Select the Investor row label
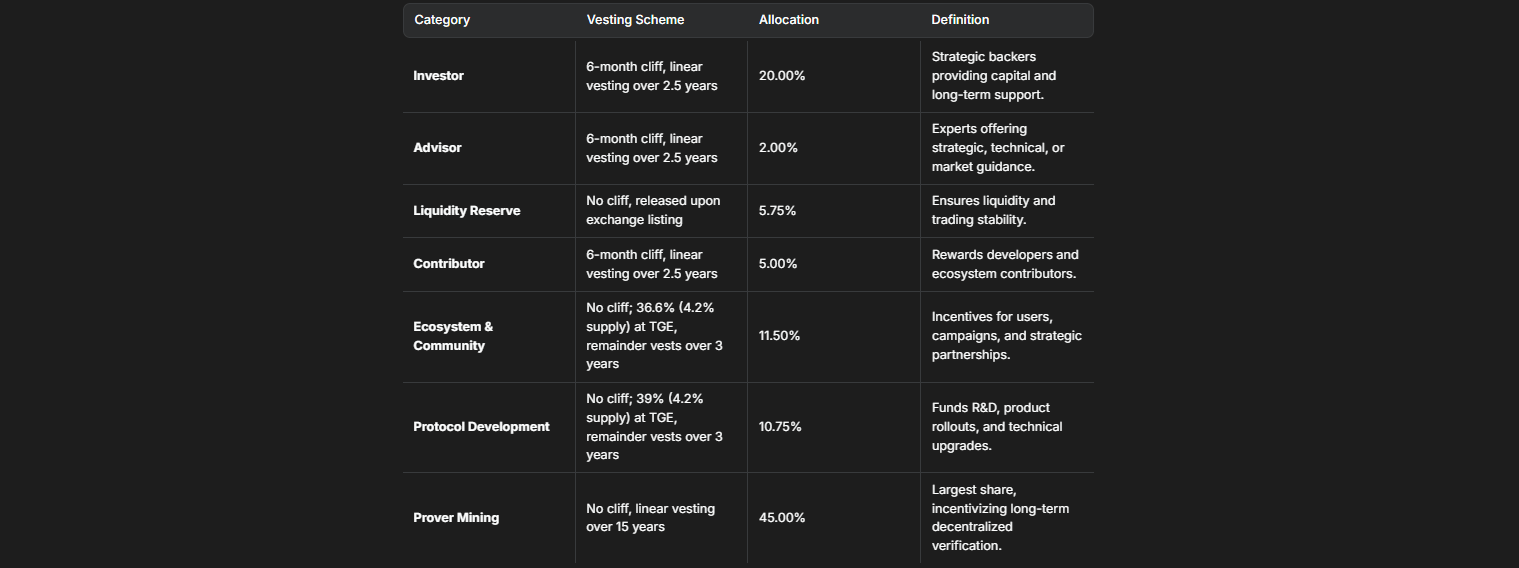This screenshot has width=1519, height=568. click(x=439, y=76)
